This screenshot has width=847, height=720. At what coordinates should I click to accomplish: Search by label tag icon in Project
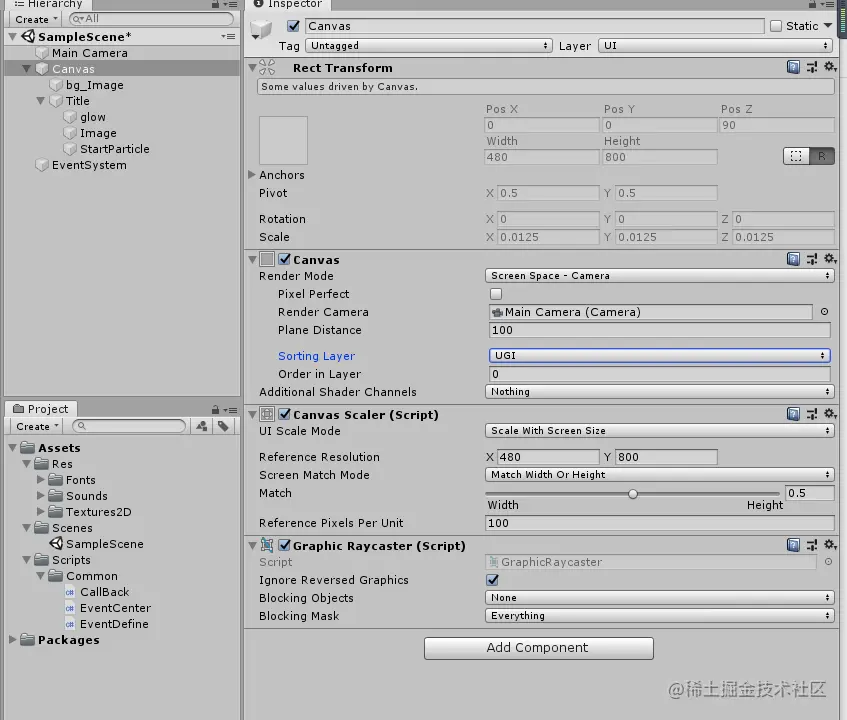pyautogui.click(x=223, y=426)
